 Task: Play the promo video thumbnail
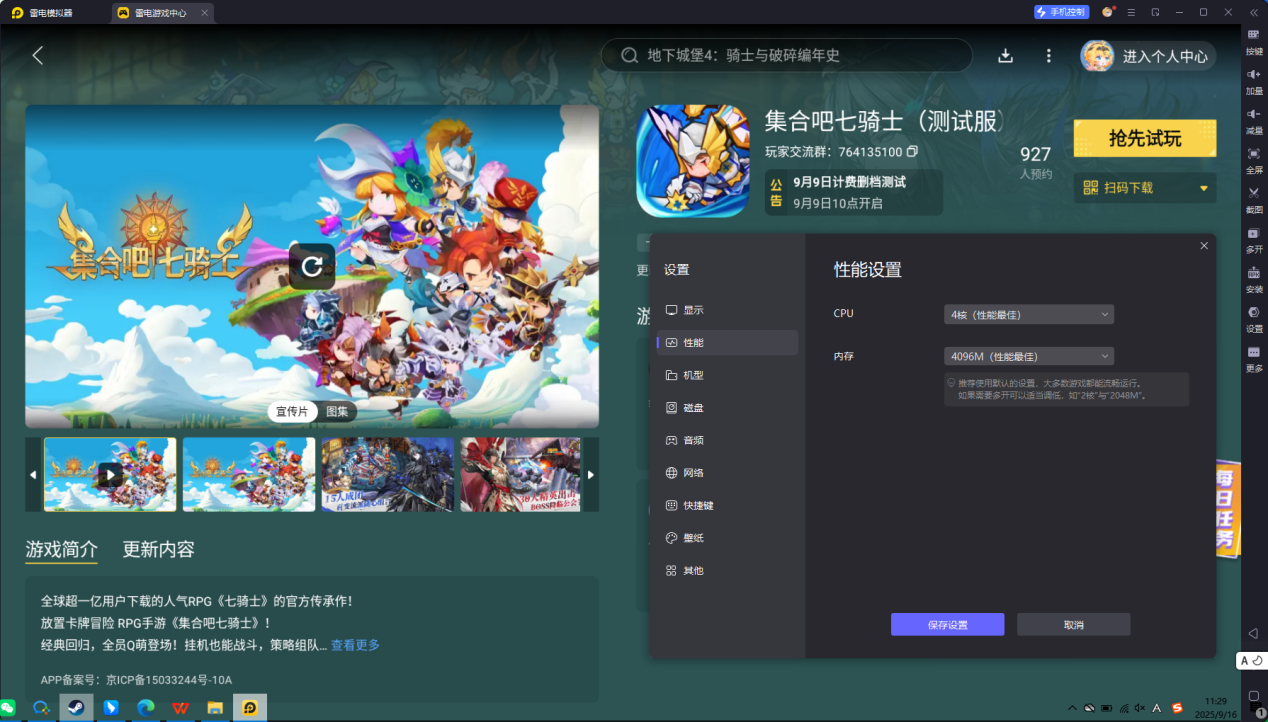[110, 474]
